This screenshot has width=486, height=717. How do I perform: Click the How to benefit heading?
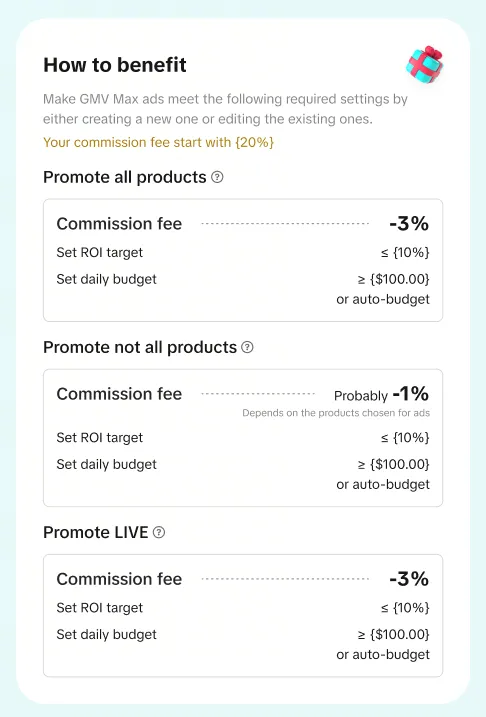tap(115, 65)
